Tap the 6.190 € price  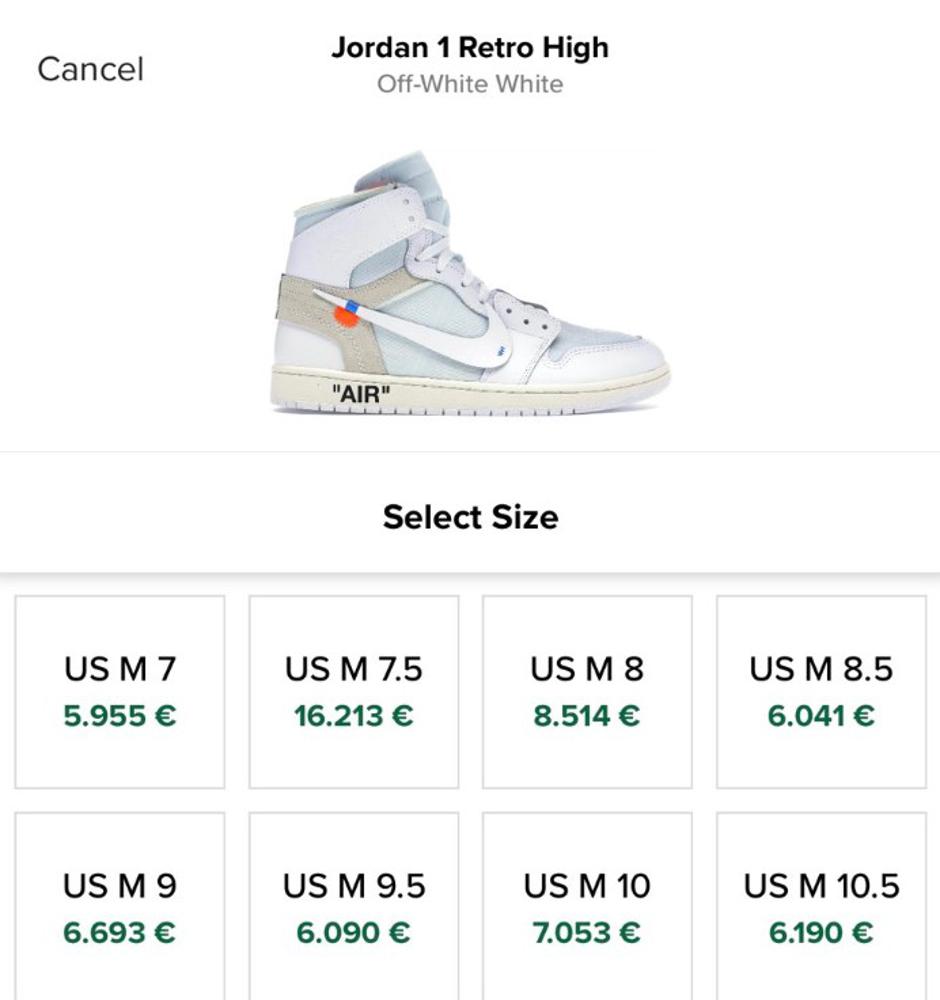[x=821, y=933]
